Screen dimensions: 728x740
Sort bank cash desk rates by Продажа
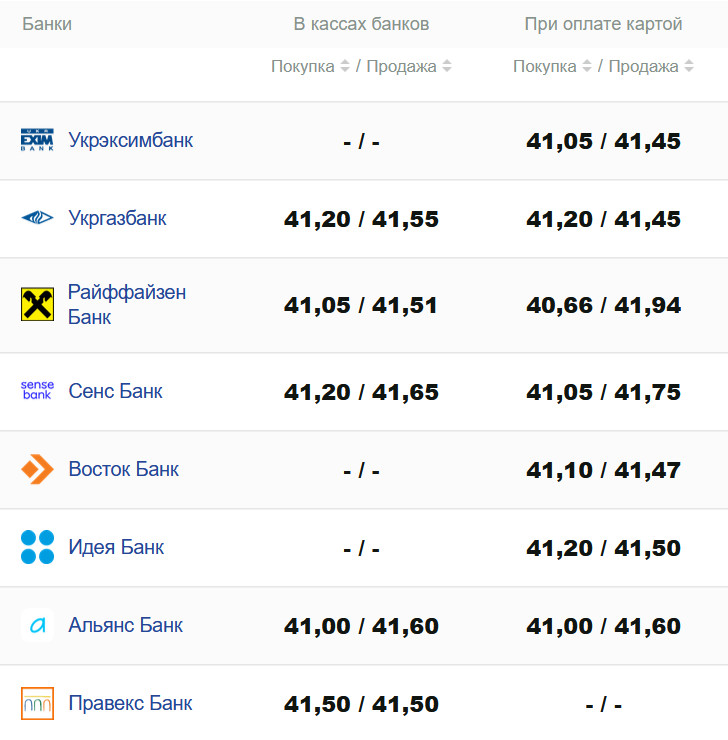[409, 67]
